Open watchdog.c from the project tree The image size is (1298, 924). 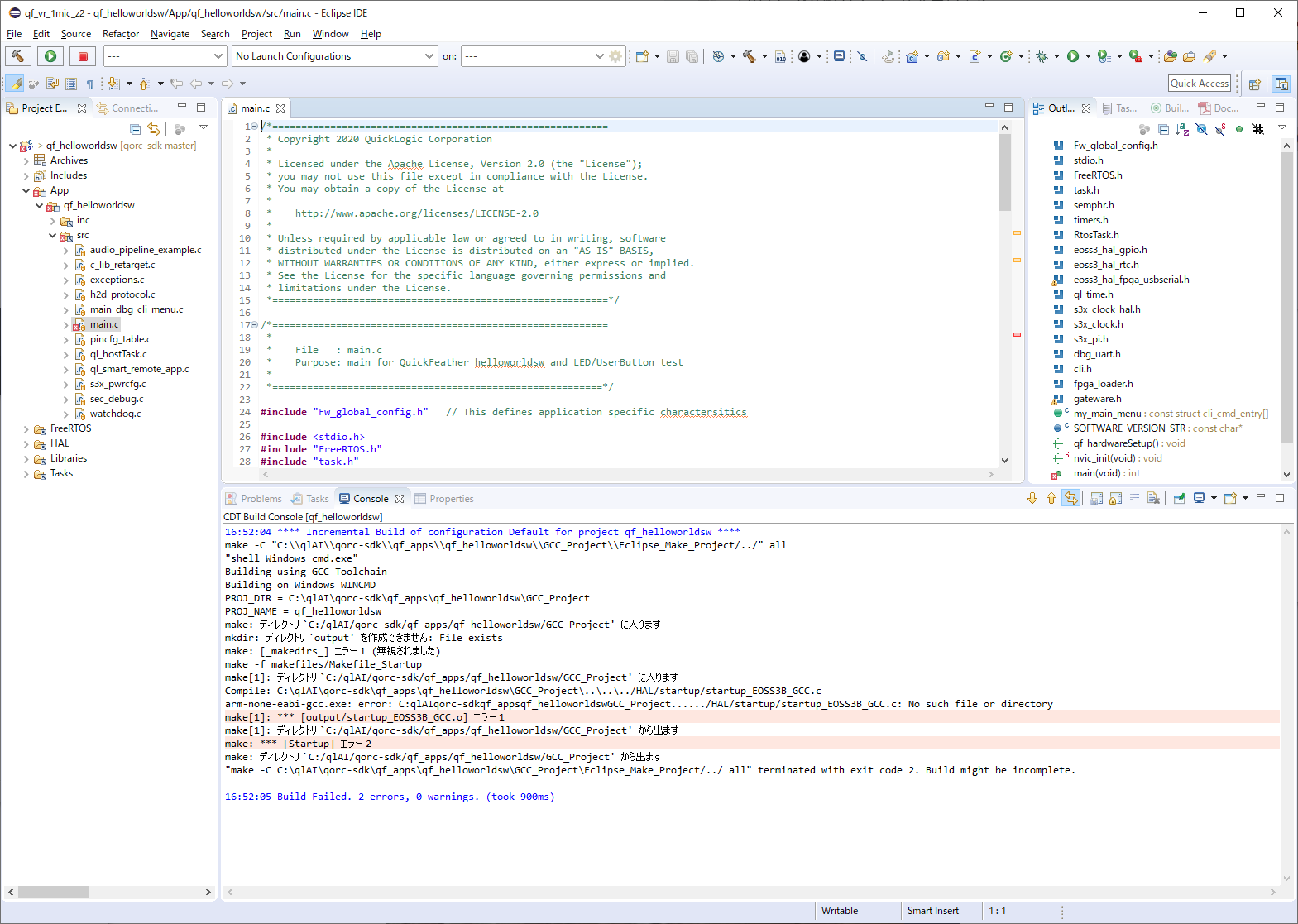click(115, 414)
